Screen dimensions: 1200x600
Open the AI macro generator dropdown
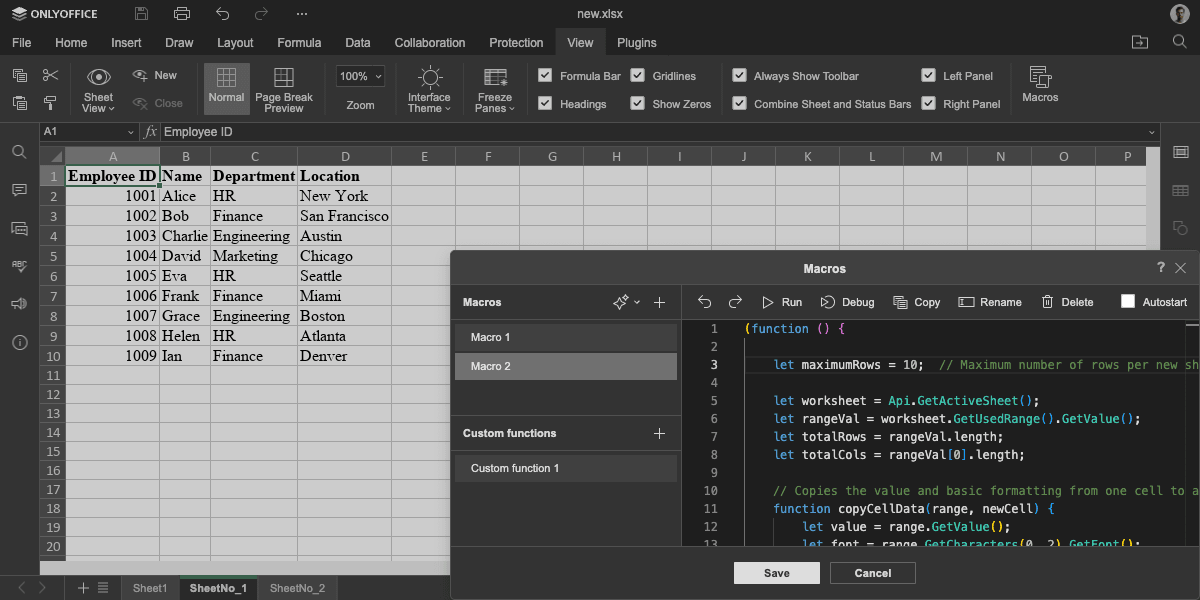point(626,302)
